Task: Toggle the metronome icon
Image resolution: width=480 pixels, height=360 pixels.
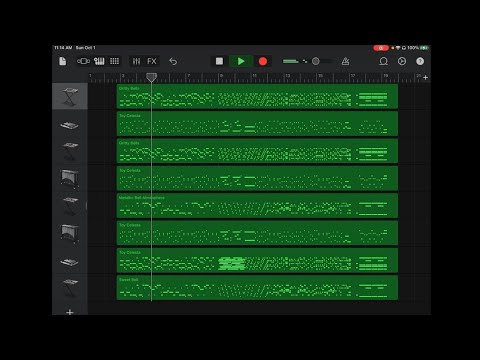Action: 346,61
